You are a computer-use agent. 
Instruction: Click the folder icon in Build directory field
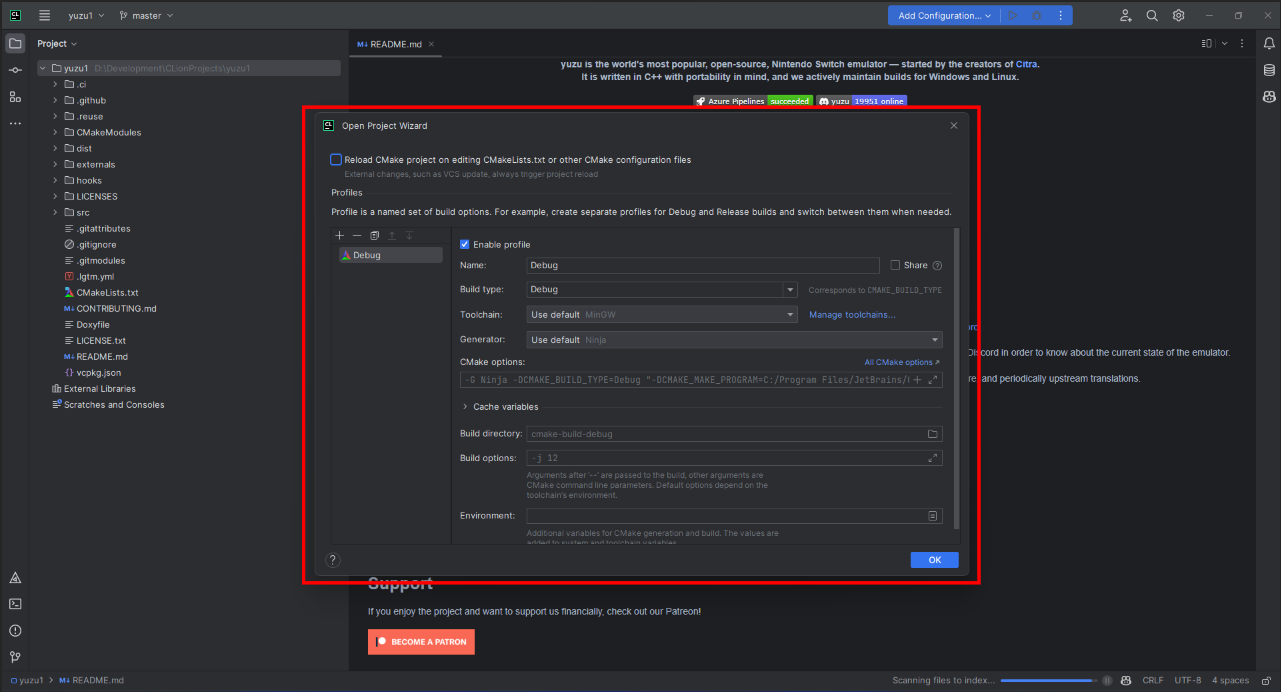click(932, 434)
